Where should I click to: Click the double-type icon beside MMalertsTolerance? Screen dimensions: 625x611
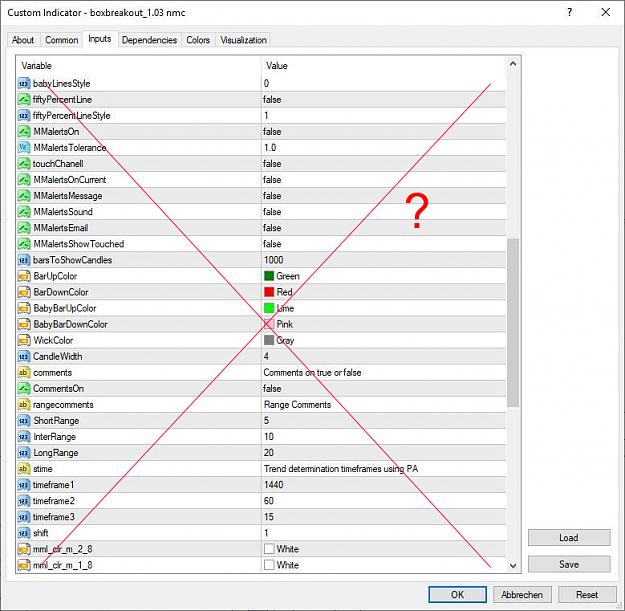(24, 148)
